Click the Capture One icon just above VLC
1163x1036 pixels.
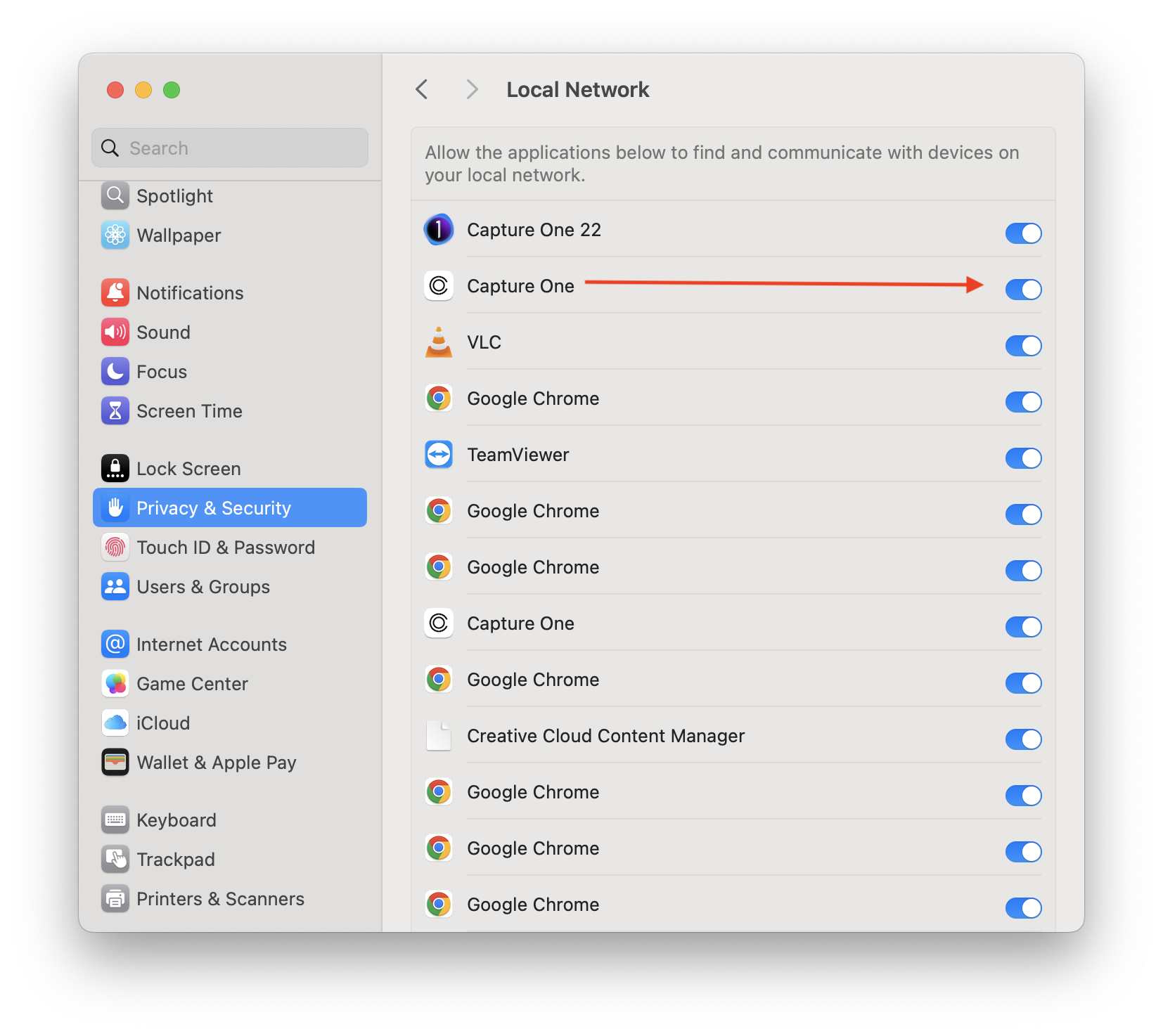tap(439, 285)
